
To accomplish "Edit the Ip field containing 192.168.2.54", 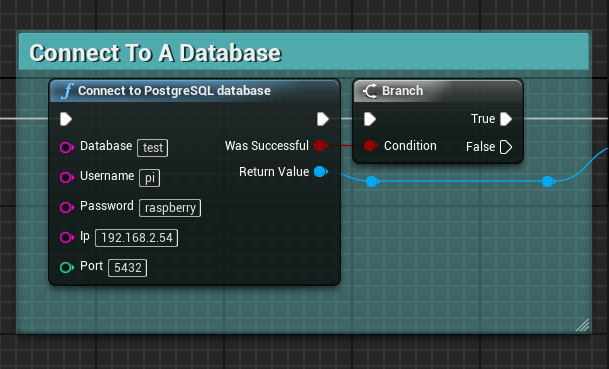I will (136, 238).
